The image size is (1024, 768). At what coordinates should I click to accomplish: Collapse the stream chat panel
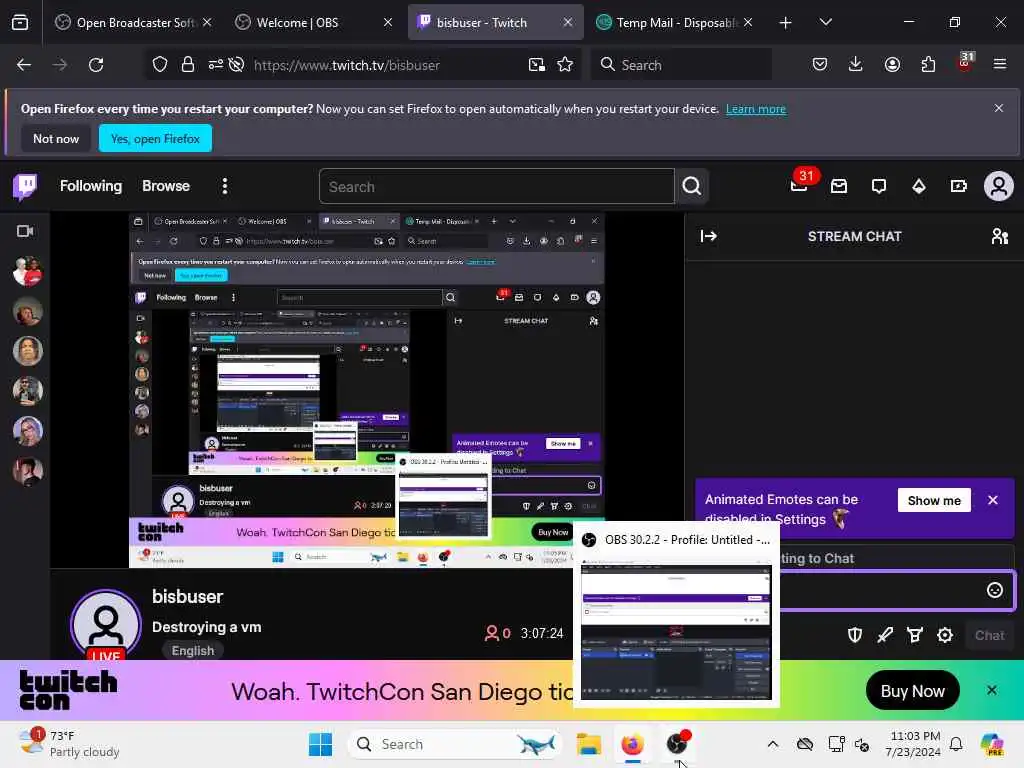tap(709, 236)
